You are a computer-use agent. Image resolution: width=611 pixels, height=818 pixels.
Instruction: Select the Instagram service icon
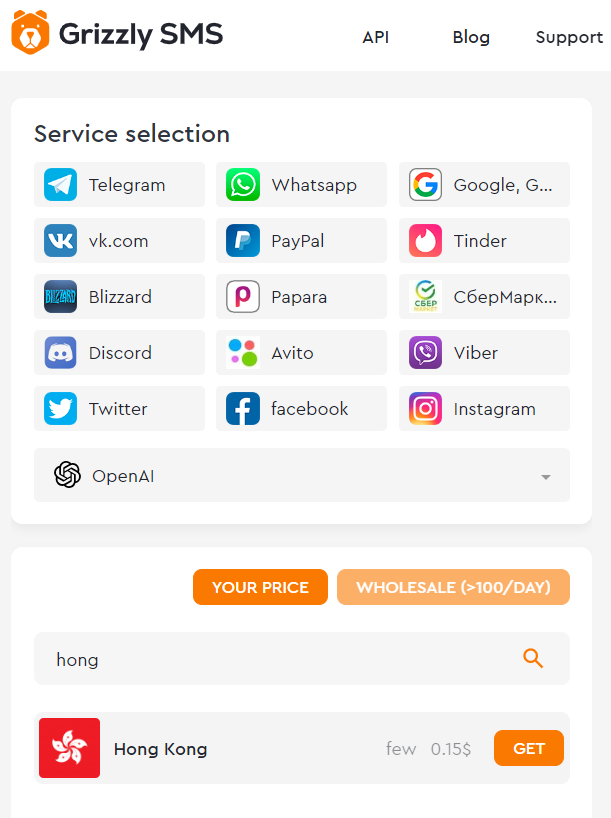[425, 408]
